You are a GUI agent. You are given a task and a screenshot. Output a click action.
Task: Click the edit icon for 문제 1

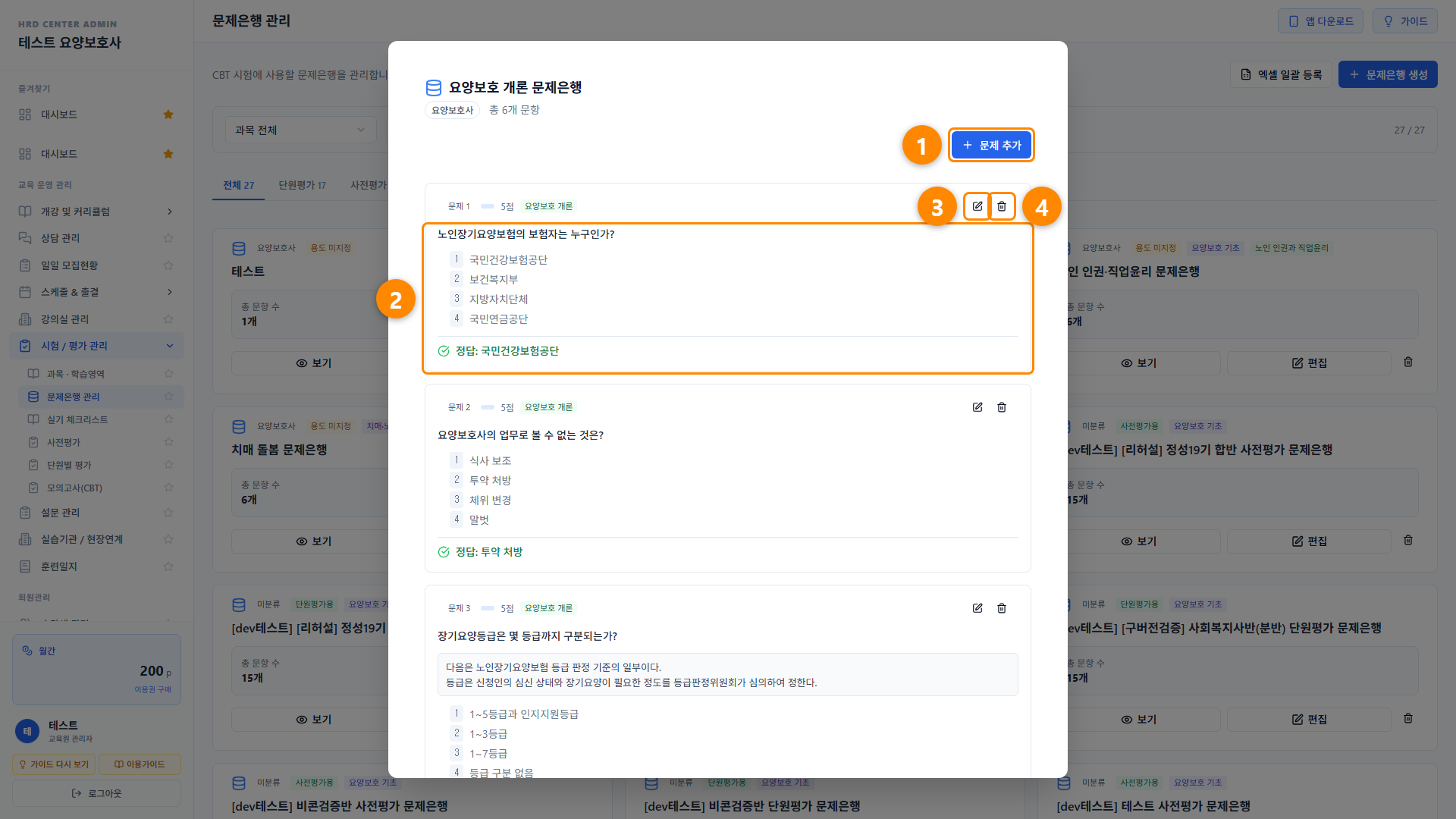coord(977,206)
